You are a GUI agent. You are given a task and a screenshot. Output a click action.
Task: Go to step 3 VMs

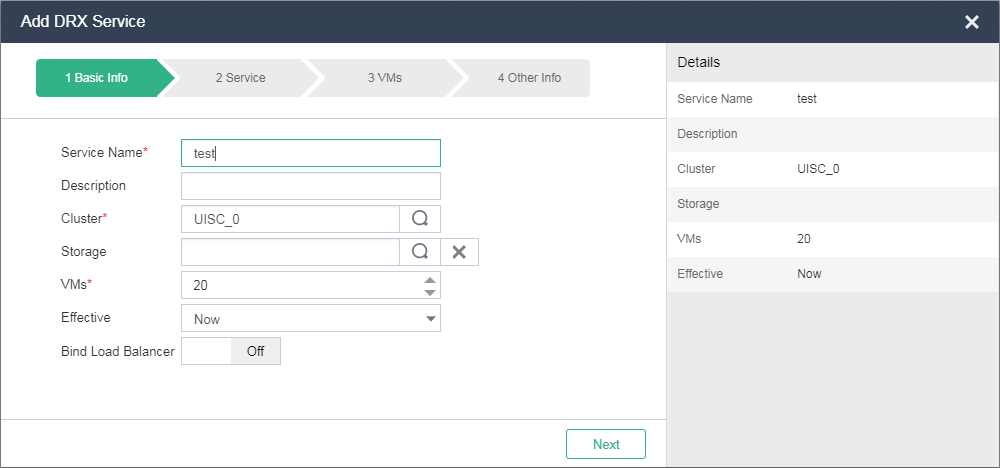point(384,78)
